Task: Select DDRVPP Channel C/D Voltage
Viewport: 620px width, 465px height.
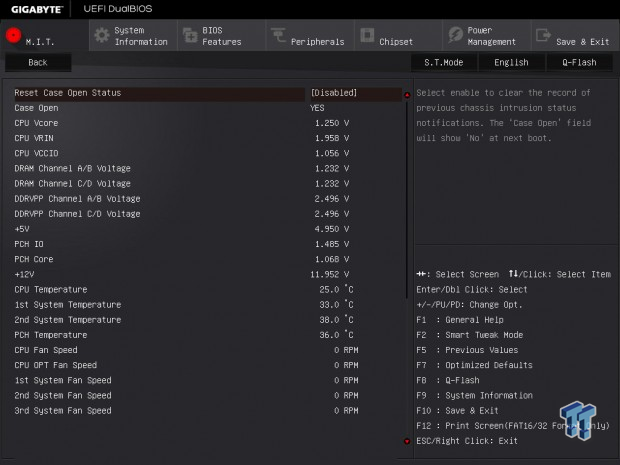Action: click(x=78, y=214)
